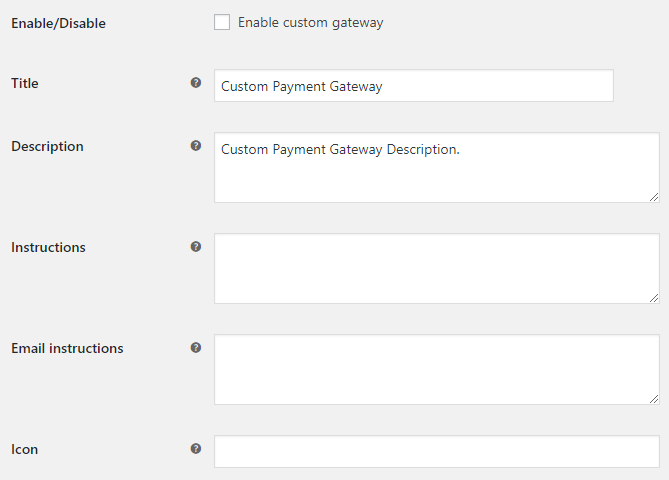Image resolution: width=669 pixels, height=480 pixels.
Task: Click the Email instructions textarea resize corner
Action: (x=654, y=399)
